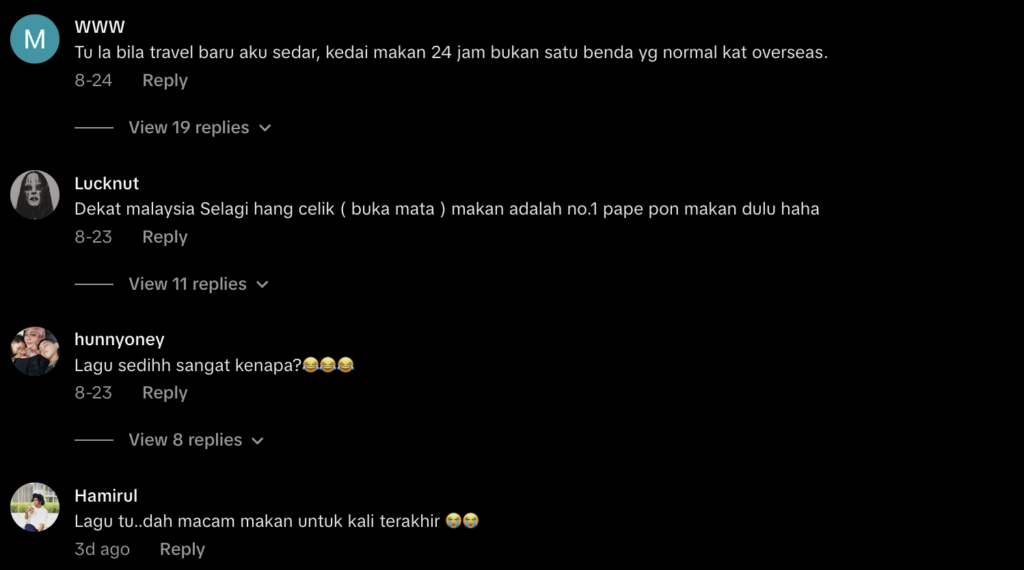Open the Hamirul username link

[106, 496]
